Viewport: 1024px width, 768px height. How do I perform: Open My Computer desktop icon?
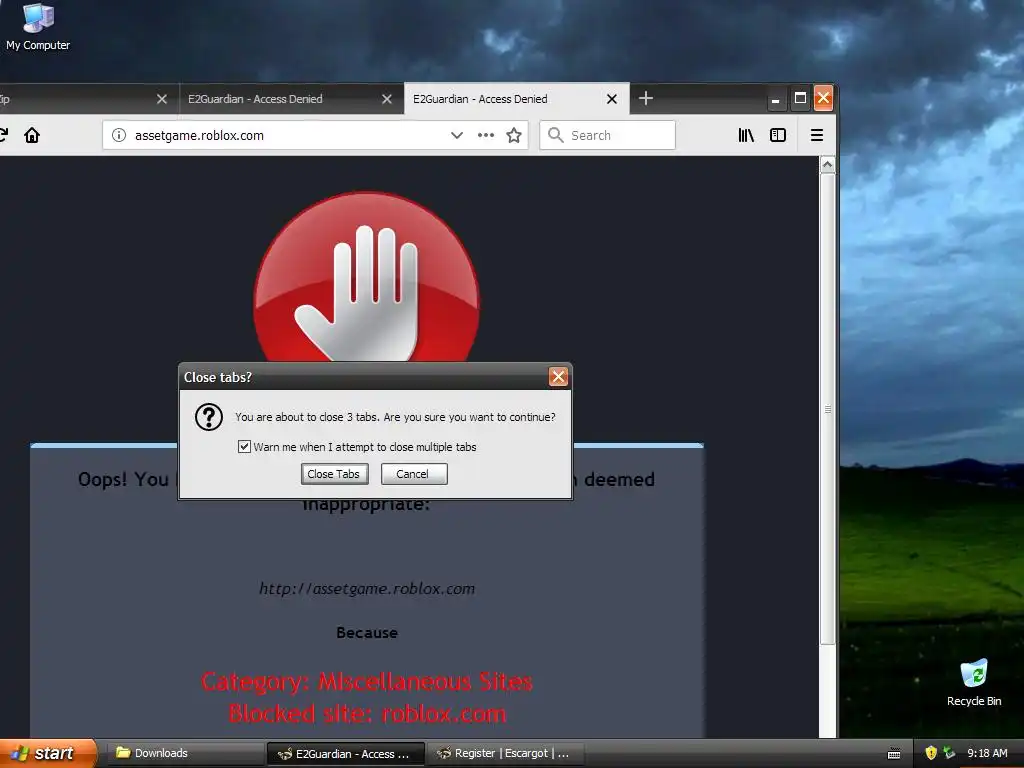(38, 27)
